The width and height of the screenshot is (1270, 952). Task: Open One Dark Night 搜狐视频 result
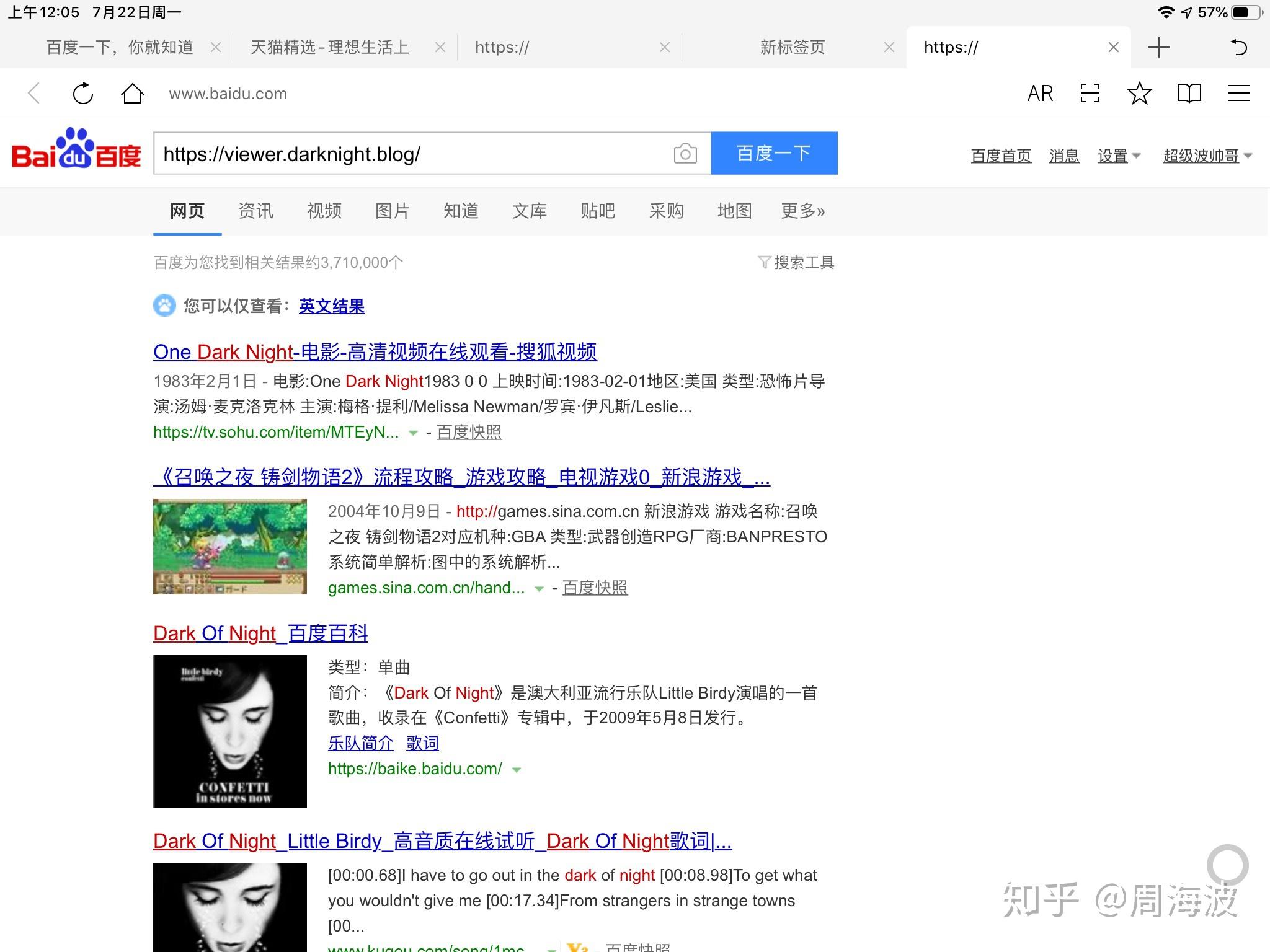pos(375,351)
